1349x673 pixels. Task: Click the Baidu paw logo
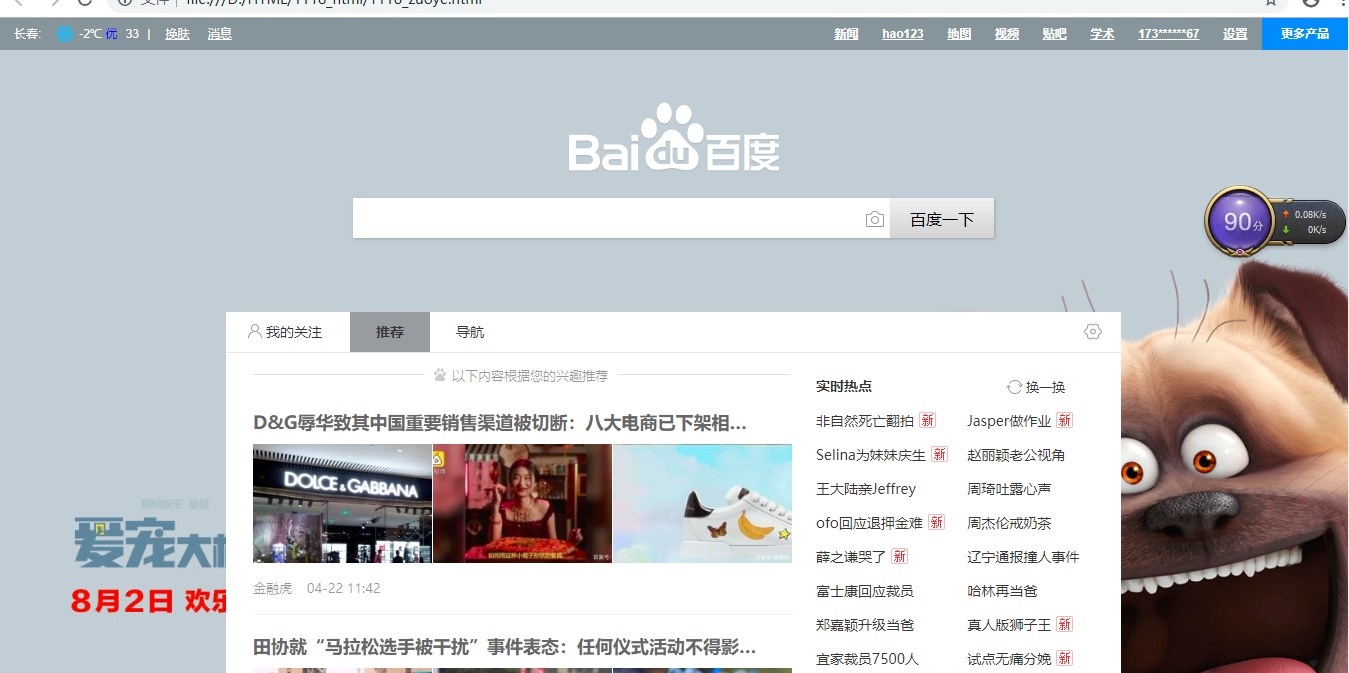pyautogui.click(x=673, y=137)
